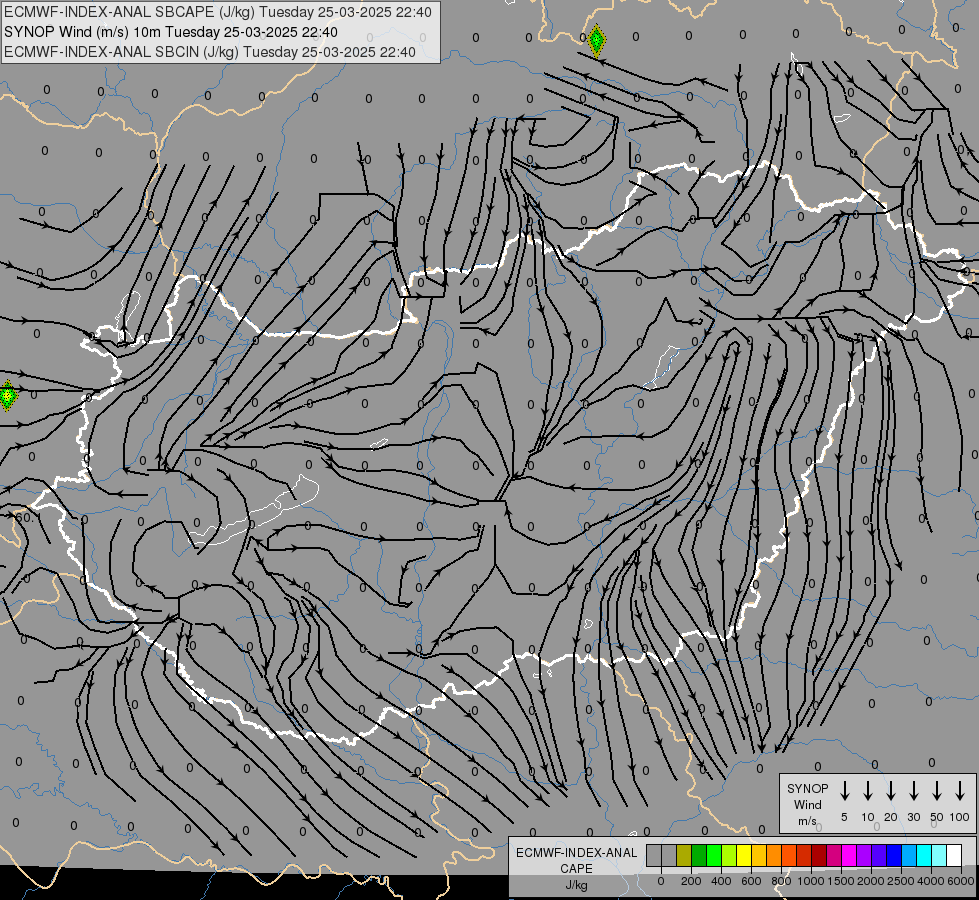Click the 5 m/s wind arrow in legend
Viewport: 979px width, 900px height.
point(844,791)
